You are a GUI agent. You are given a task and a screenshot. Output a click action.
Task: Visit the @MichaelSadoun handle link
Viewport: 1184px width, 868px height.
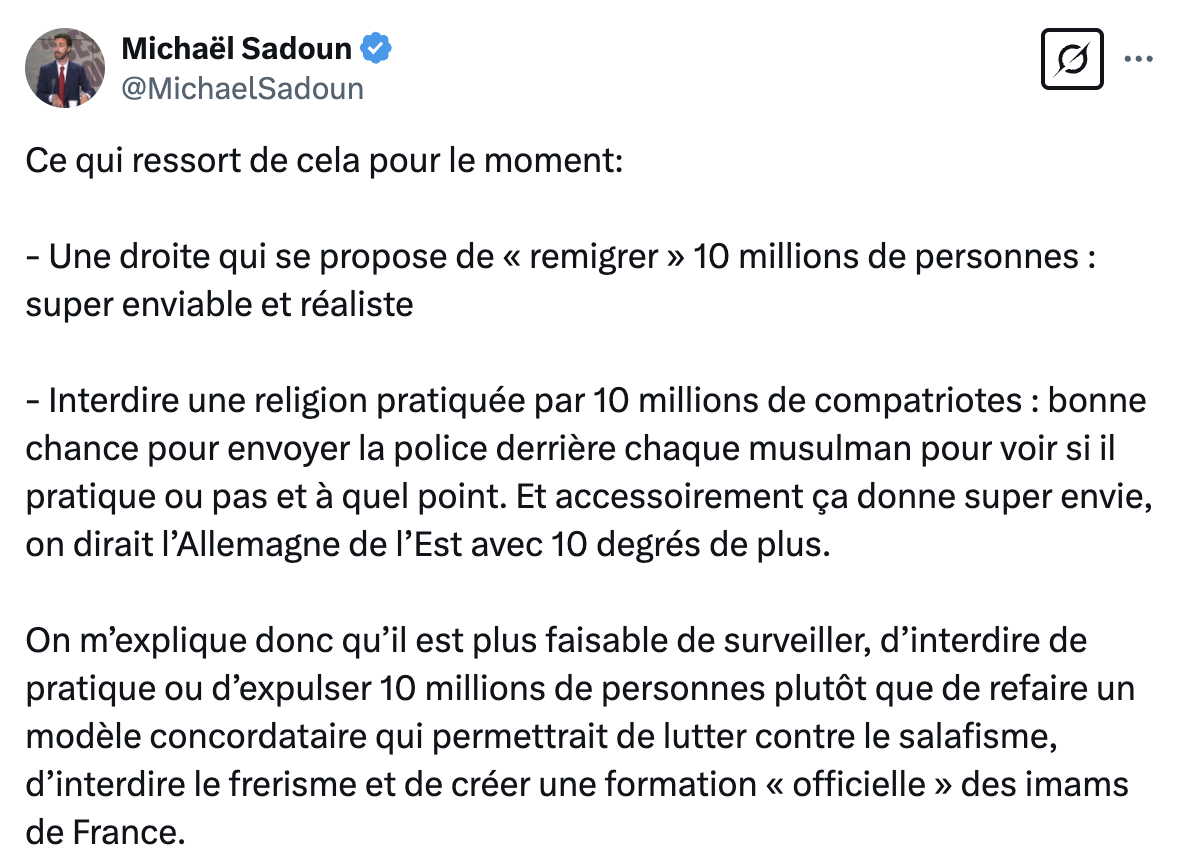[242, 88]
